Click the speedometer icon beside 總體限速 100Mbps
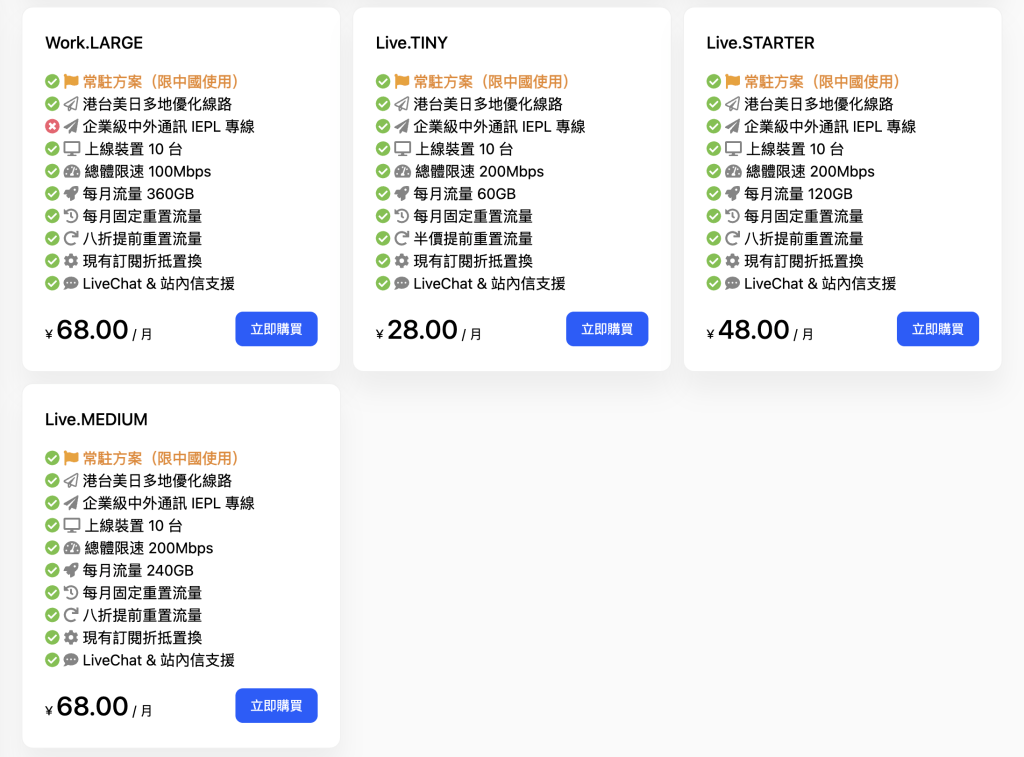This screenshot has width=1024, height=757. coord(71,171)
